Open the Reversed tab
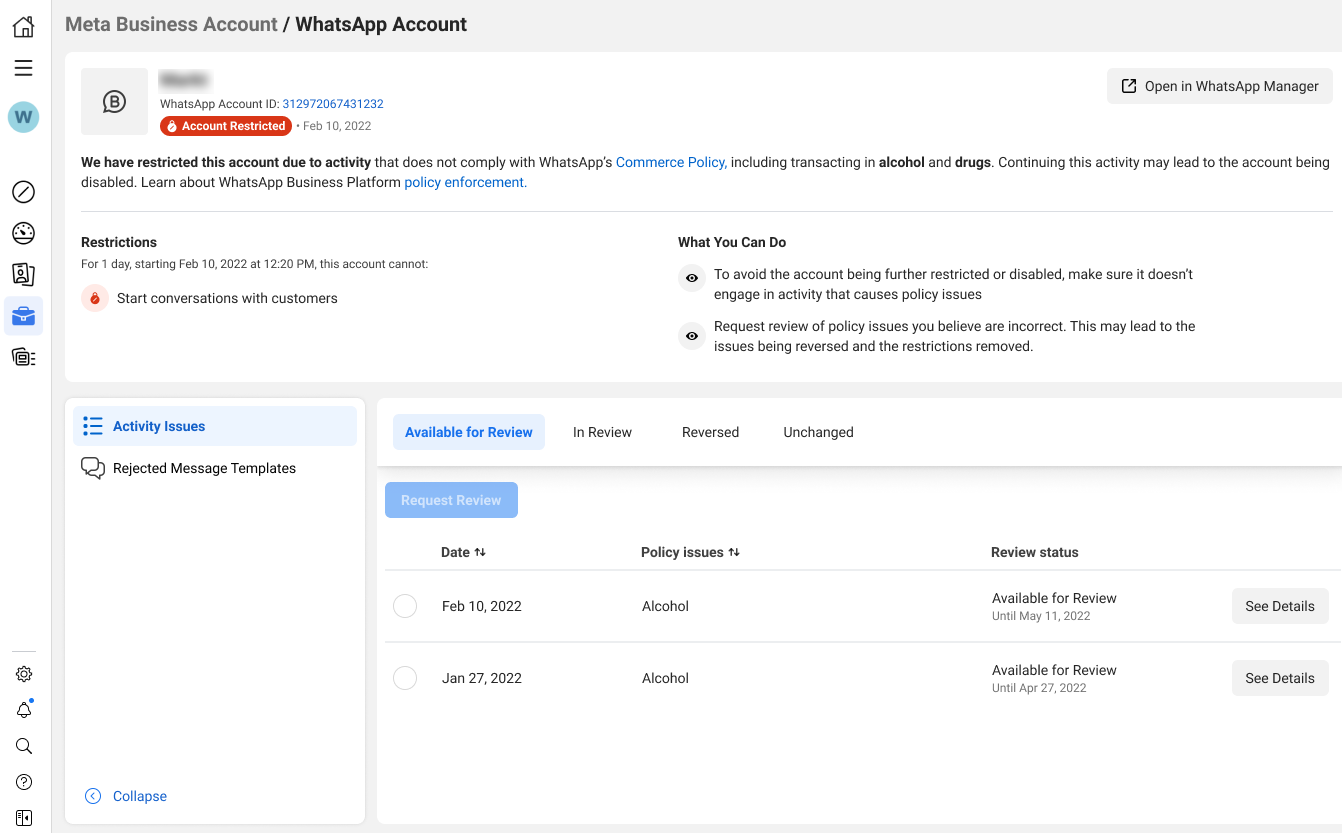 click(710, 432)
